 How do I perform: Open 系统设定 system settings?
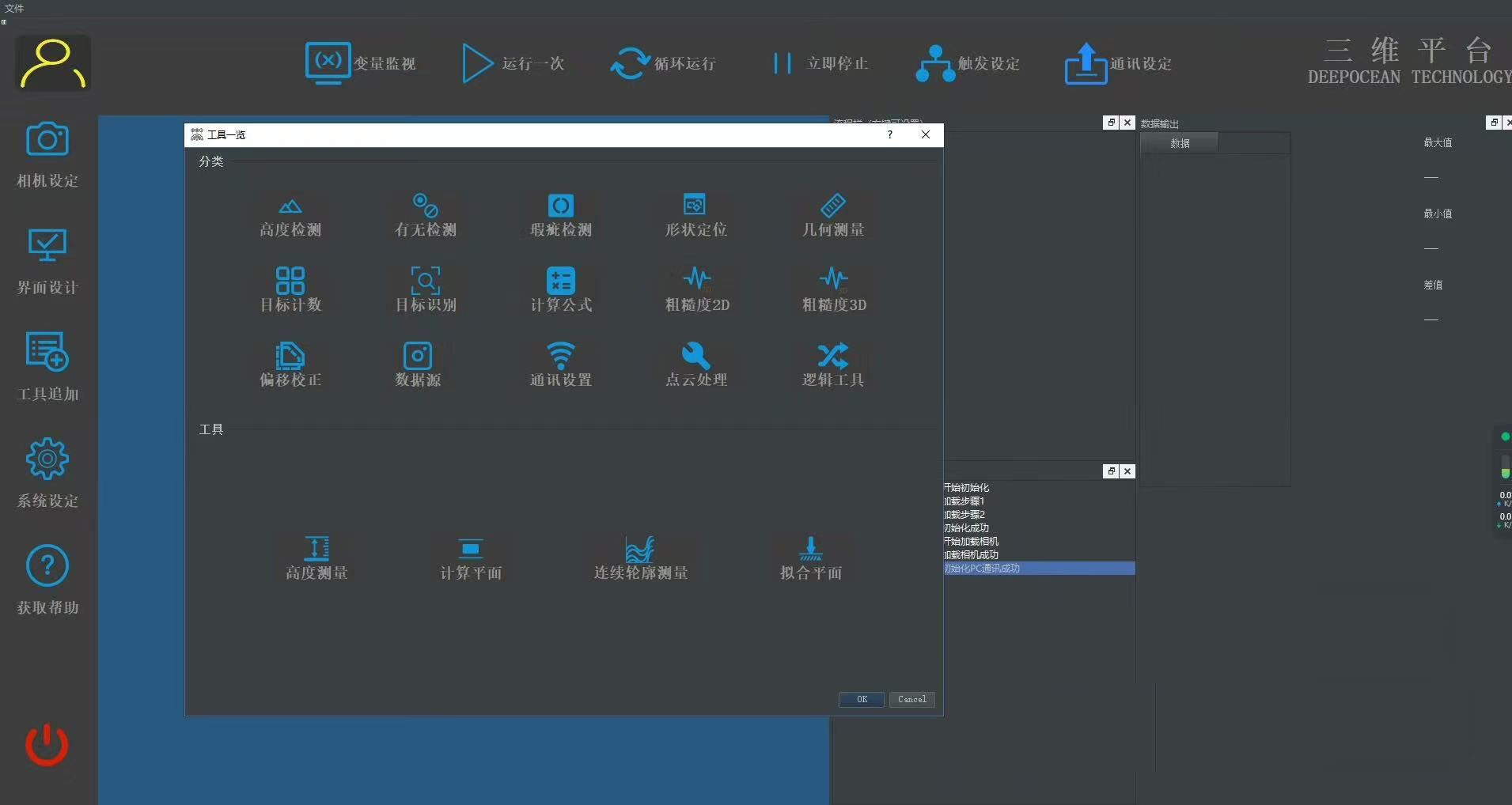pyautogui.click(x=47, y=474)
